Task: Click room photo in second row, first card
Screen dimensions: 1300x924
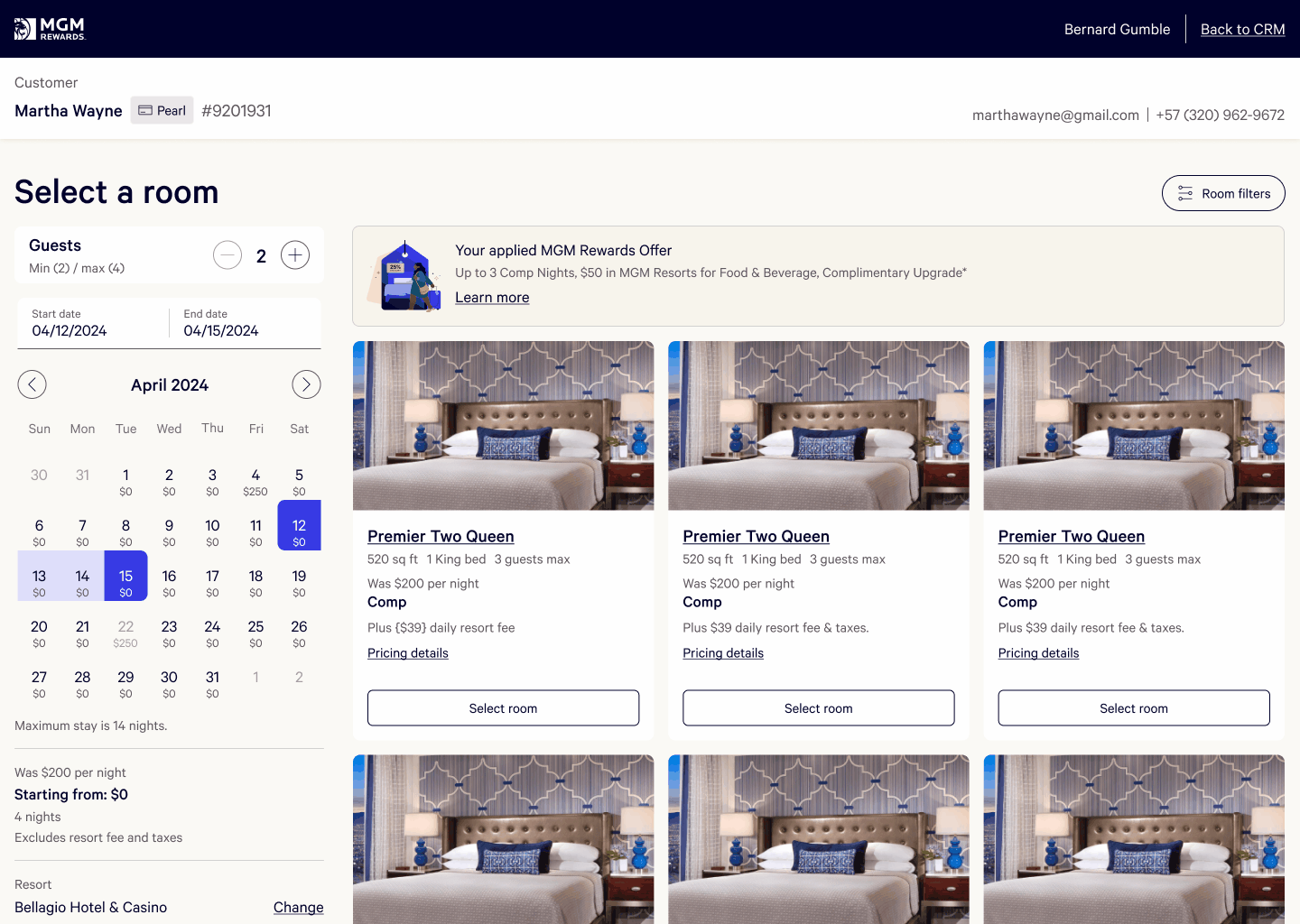Action: tap(503, 839)
